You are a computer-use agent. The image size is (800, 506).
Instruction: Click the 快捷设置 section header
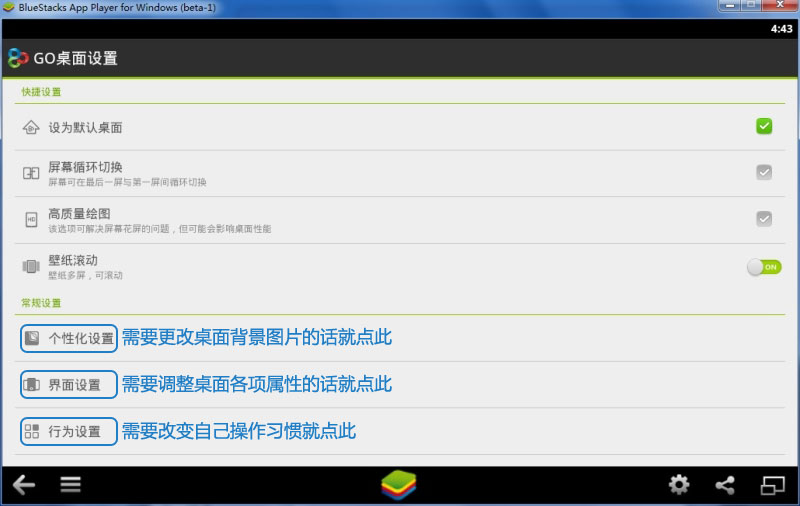(x=41, y=92)
